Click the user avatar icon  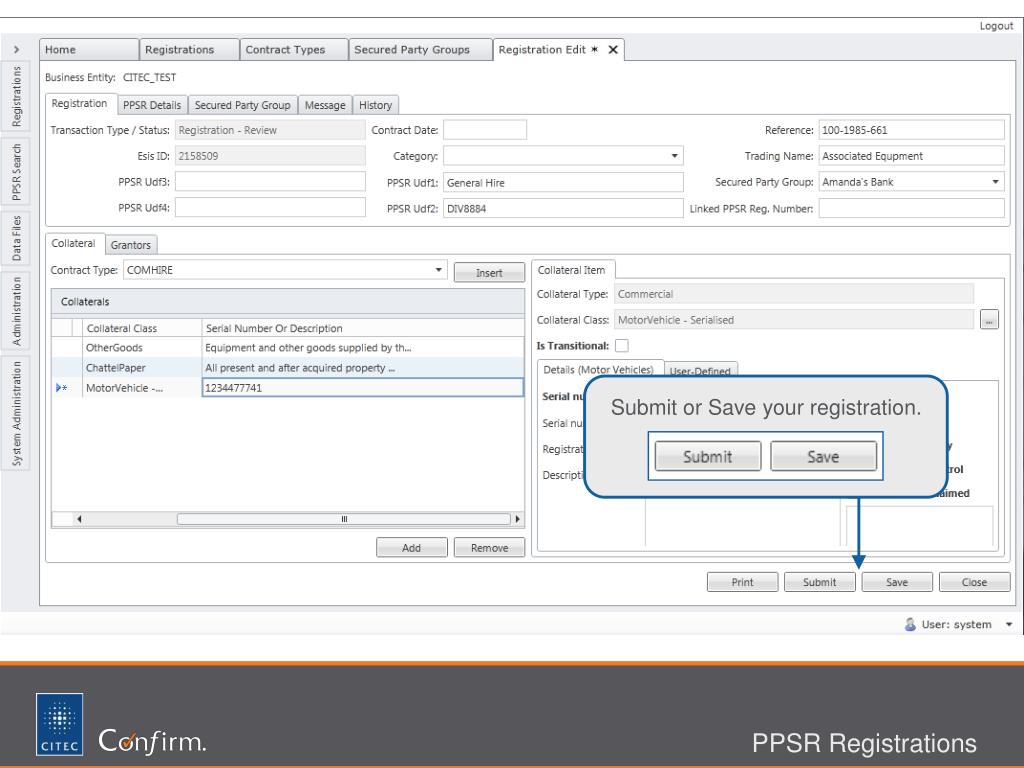tap(910, 624)
